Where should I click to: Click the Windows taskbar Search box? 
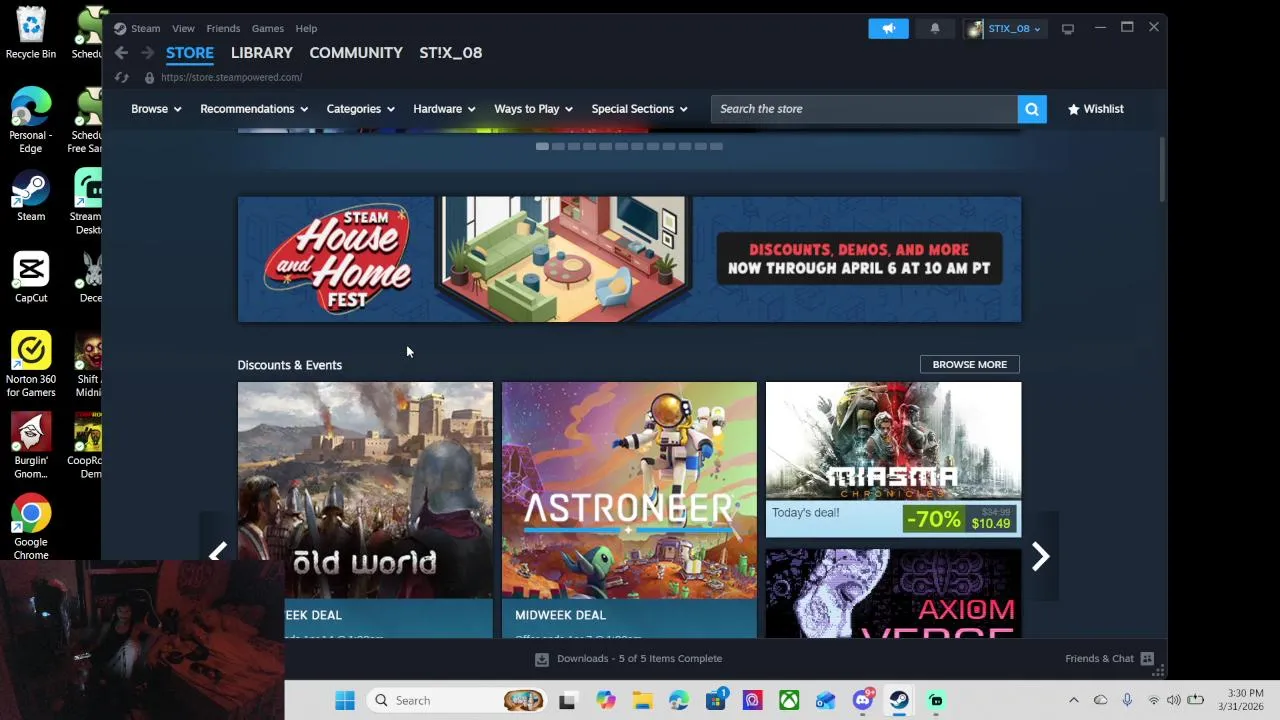point(455,701)
